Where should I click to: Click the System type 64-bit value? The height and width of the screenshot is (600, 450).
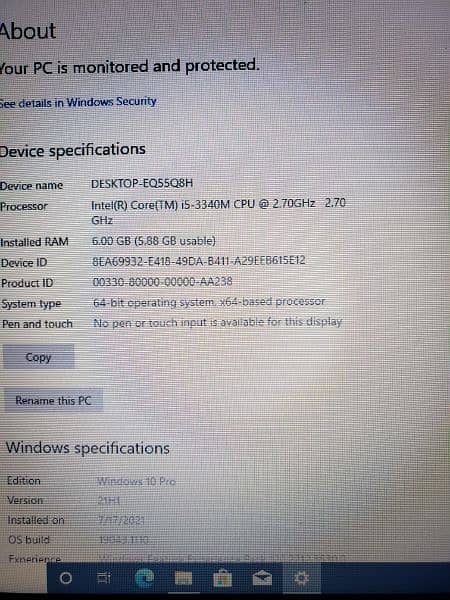(209, 302)
